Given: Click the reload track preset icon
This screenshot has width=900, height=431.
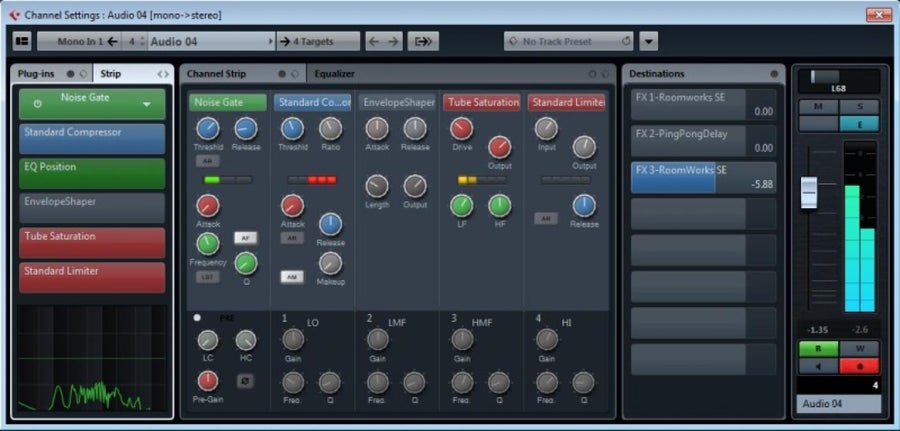Looking at the screenshot, I should click(x=626, y=41).
